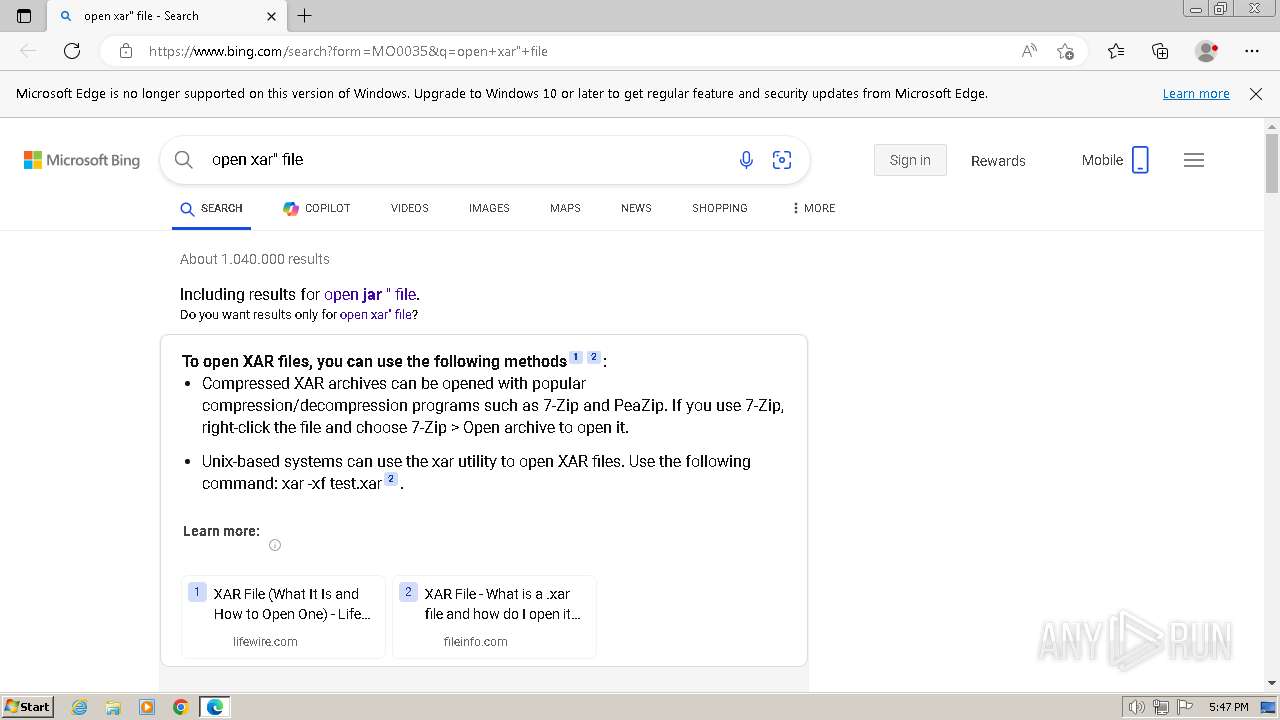
Task: Click the Sign in button
Action: coord(910,160)
